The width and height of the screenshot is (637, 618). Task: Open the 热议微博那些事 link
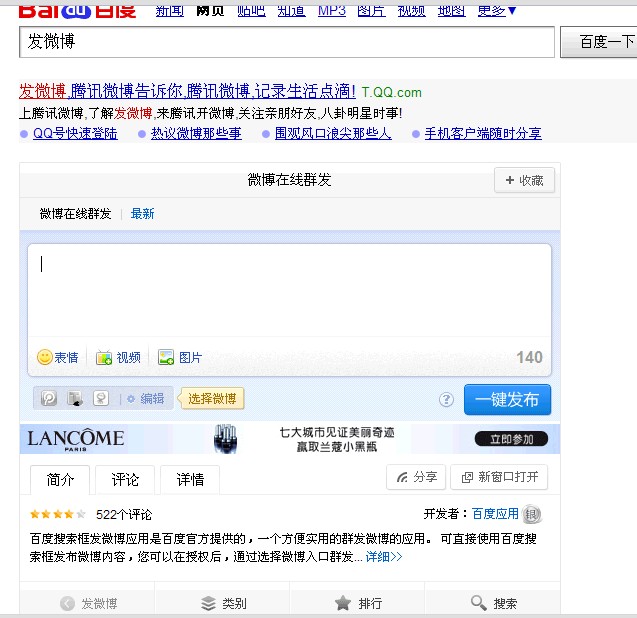(196, 133)
